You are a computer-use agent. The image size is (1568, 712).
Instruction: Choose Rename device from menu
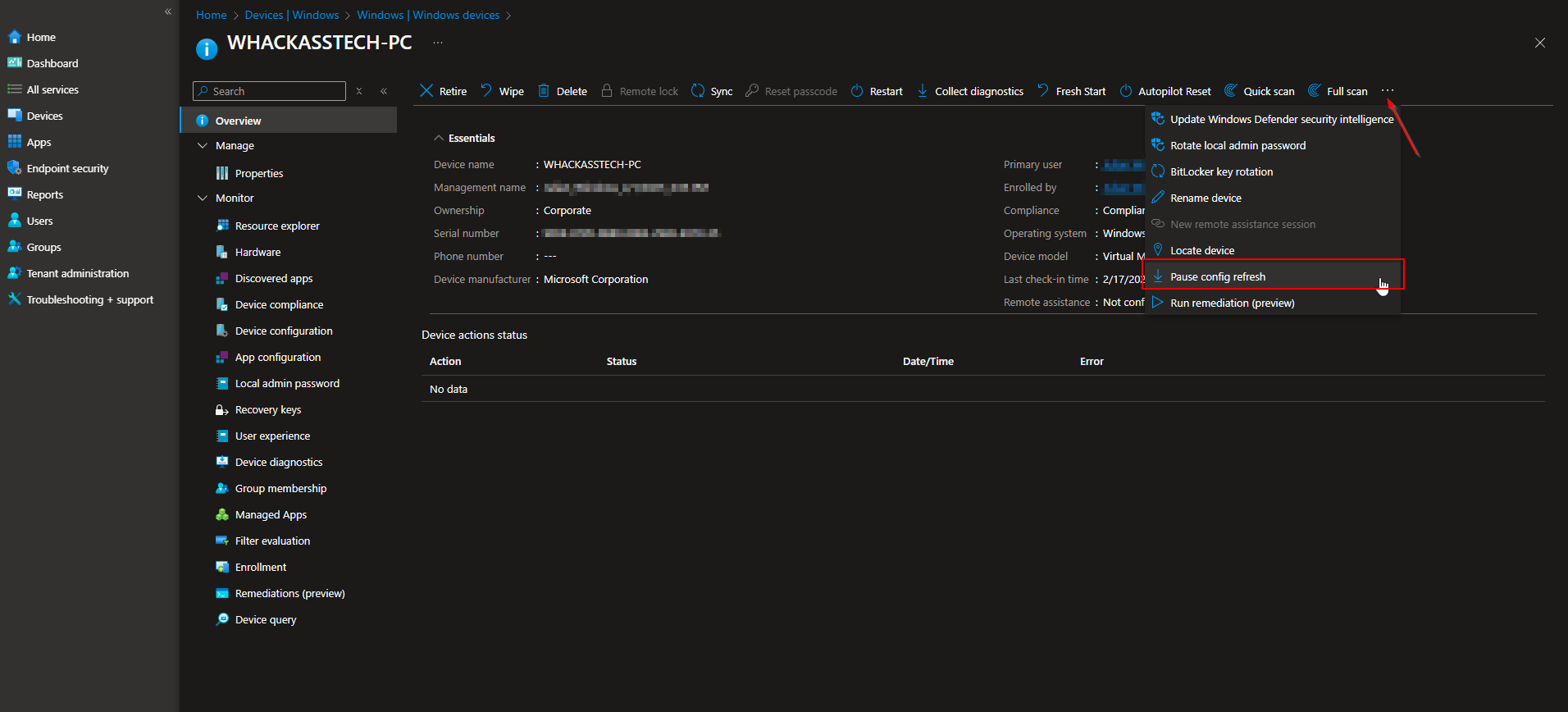[x=1273, y=198]
